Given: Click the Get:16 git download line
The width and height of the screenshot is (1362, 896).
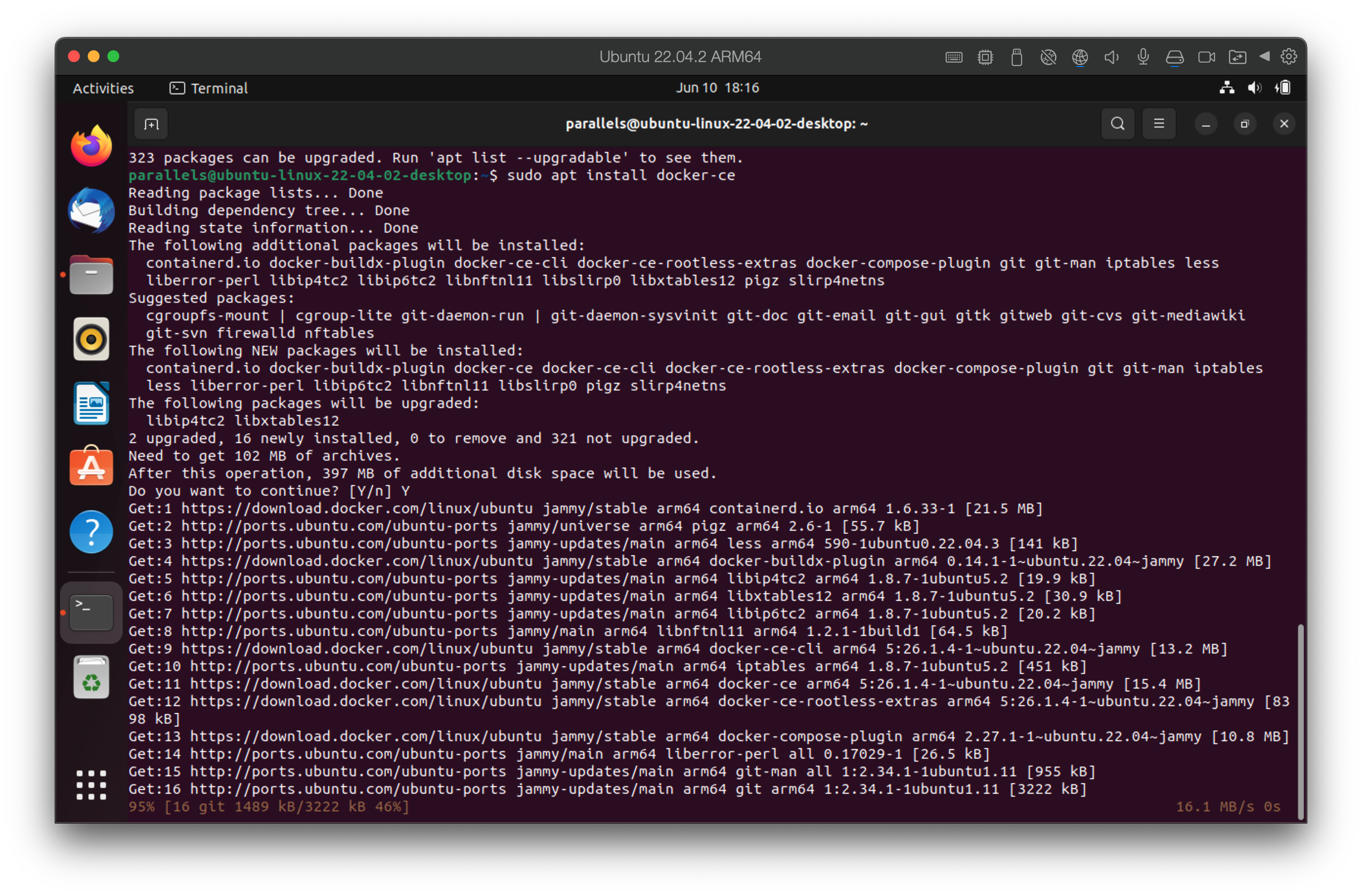Looking at the screenshot, I should [x=607, y=789].
